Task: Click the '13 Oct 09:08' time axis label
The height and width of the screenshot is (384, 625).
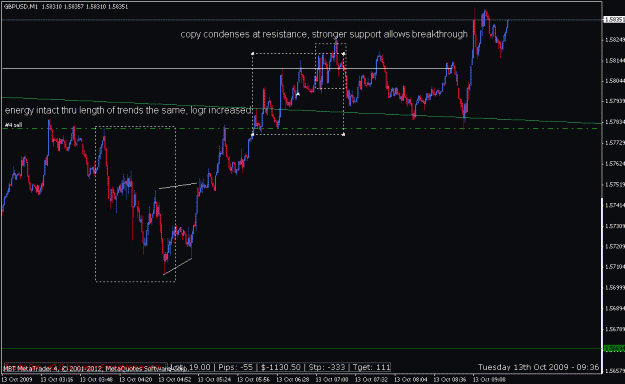Action: 489,379
